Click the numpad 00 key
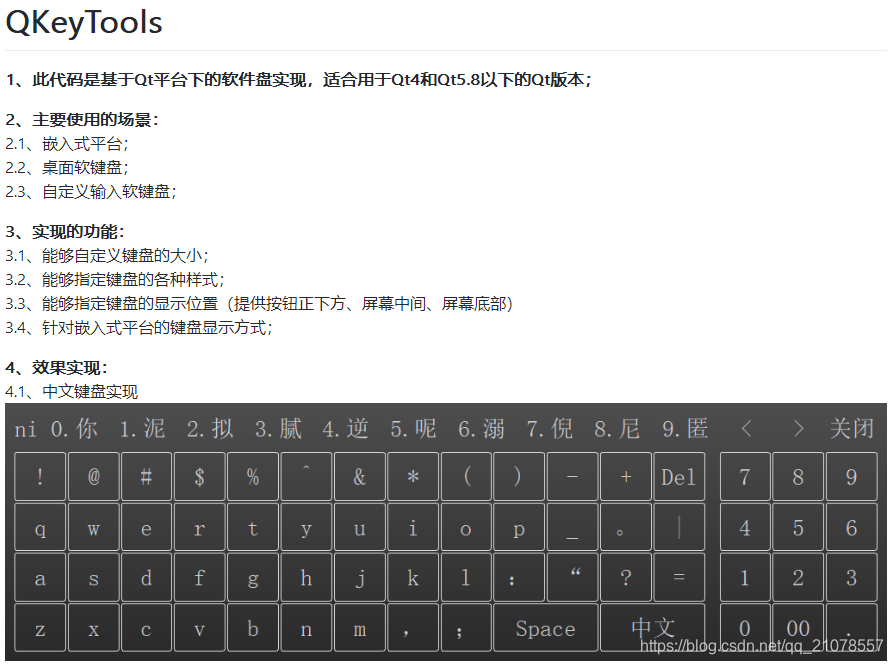The height and width of the screenshot is (665, 894). (798, 627)
